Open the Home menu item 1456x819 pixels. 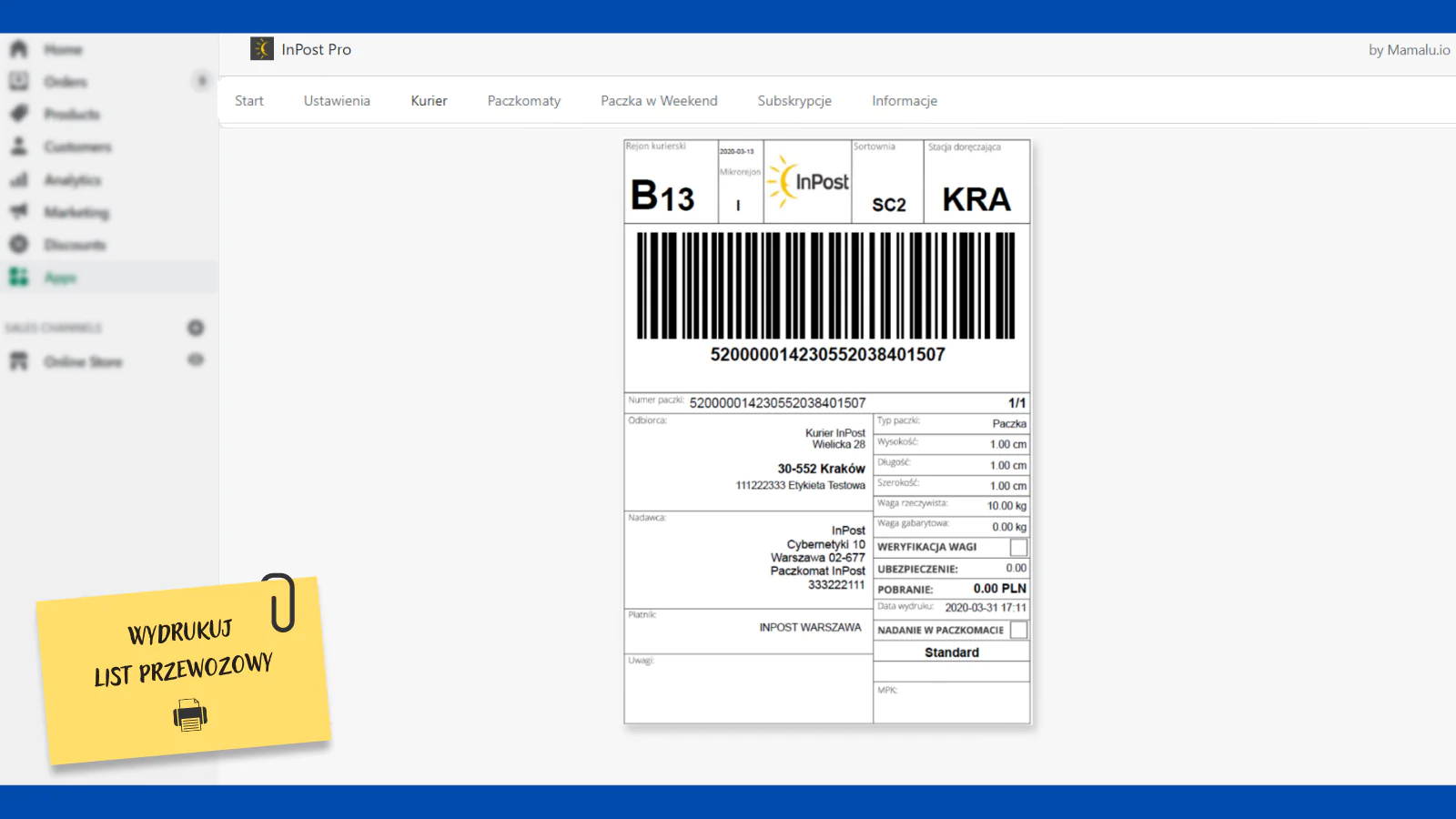[x=63, y=49]
